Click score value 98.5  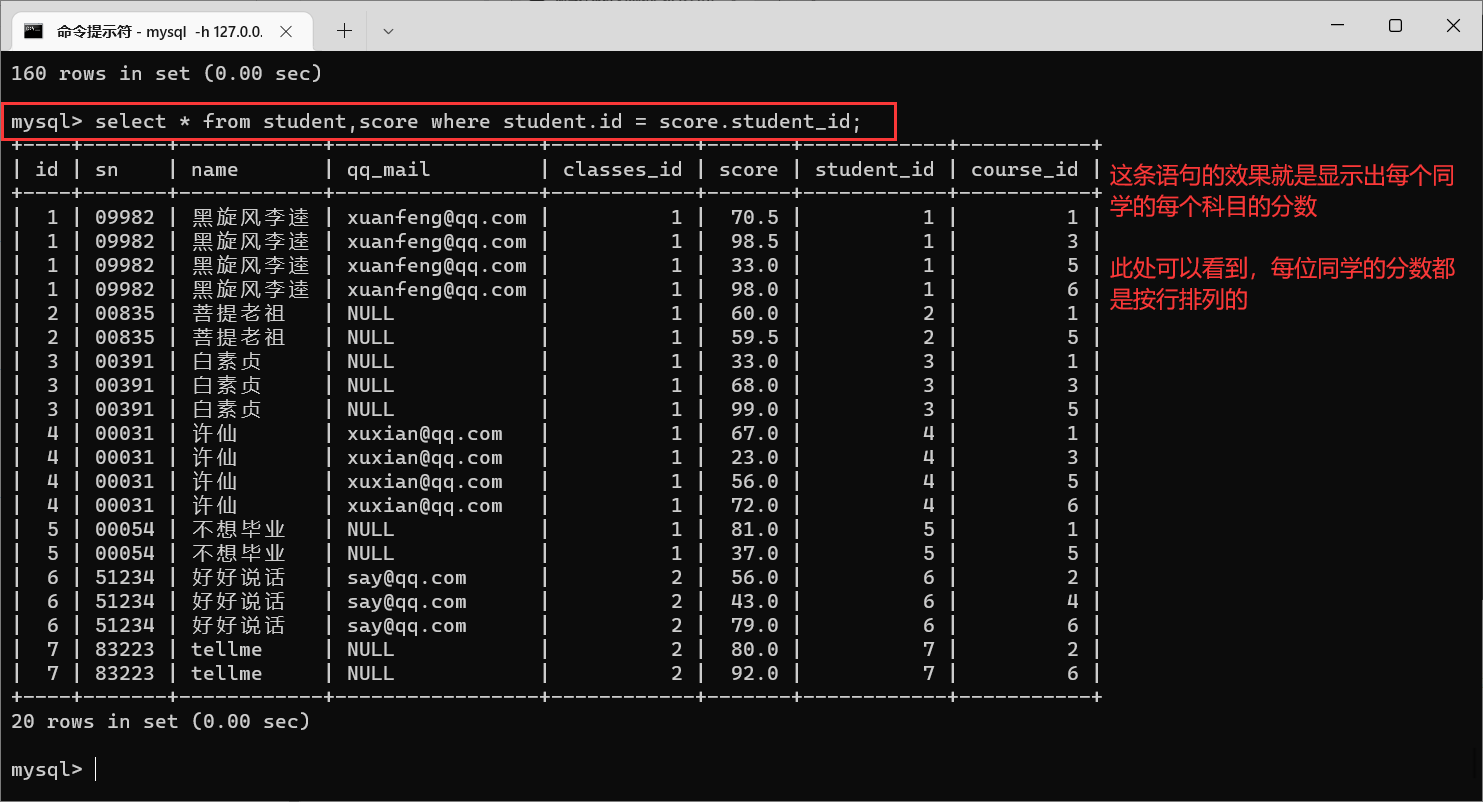click(754, 242)
